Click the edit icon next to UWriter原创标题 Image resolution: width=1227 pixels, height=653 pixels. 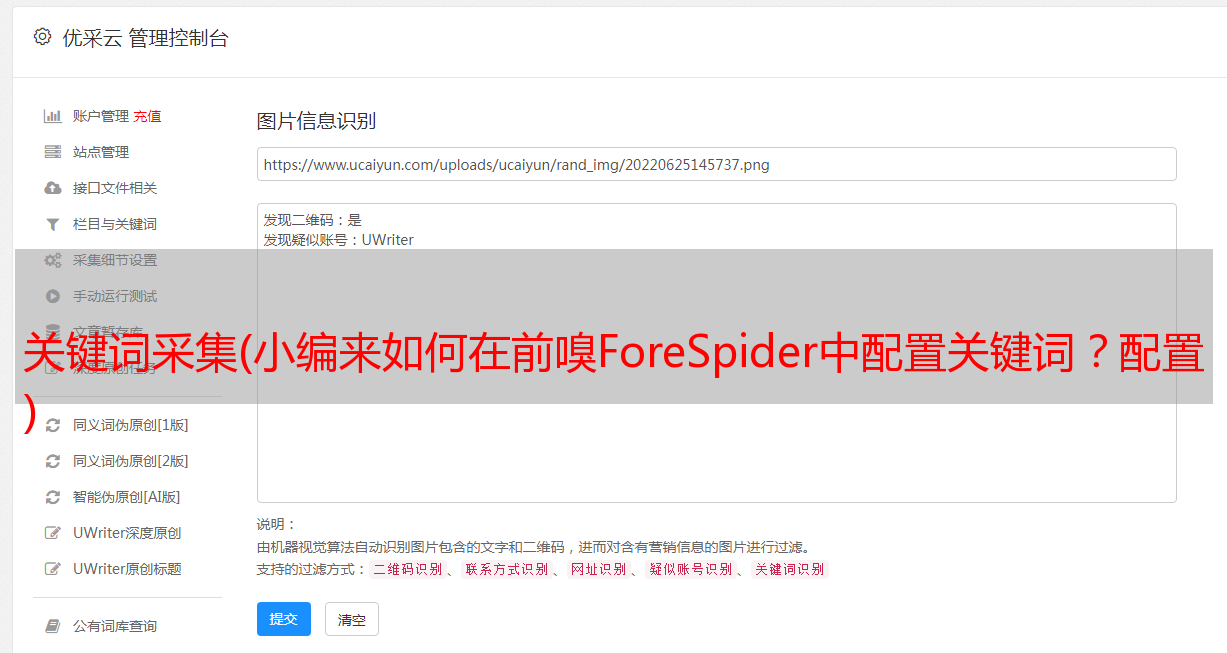click(x=53, y=569)
